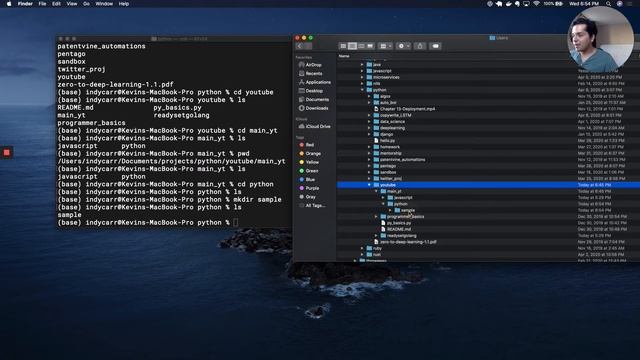Viewport: 640px width, 360px height.
Task: Click the Siri icon in menu bar
Action: (620, 4)
